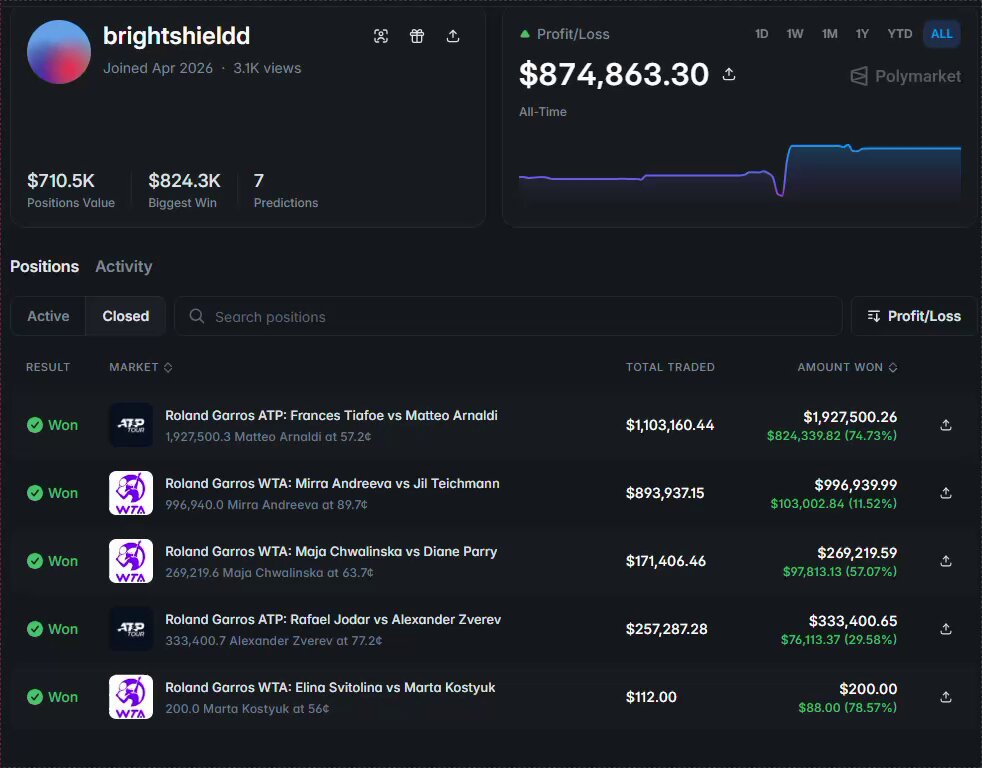Click Won checkmark on Chwalinska vs Parry row

(x=35, y=561)
